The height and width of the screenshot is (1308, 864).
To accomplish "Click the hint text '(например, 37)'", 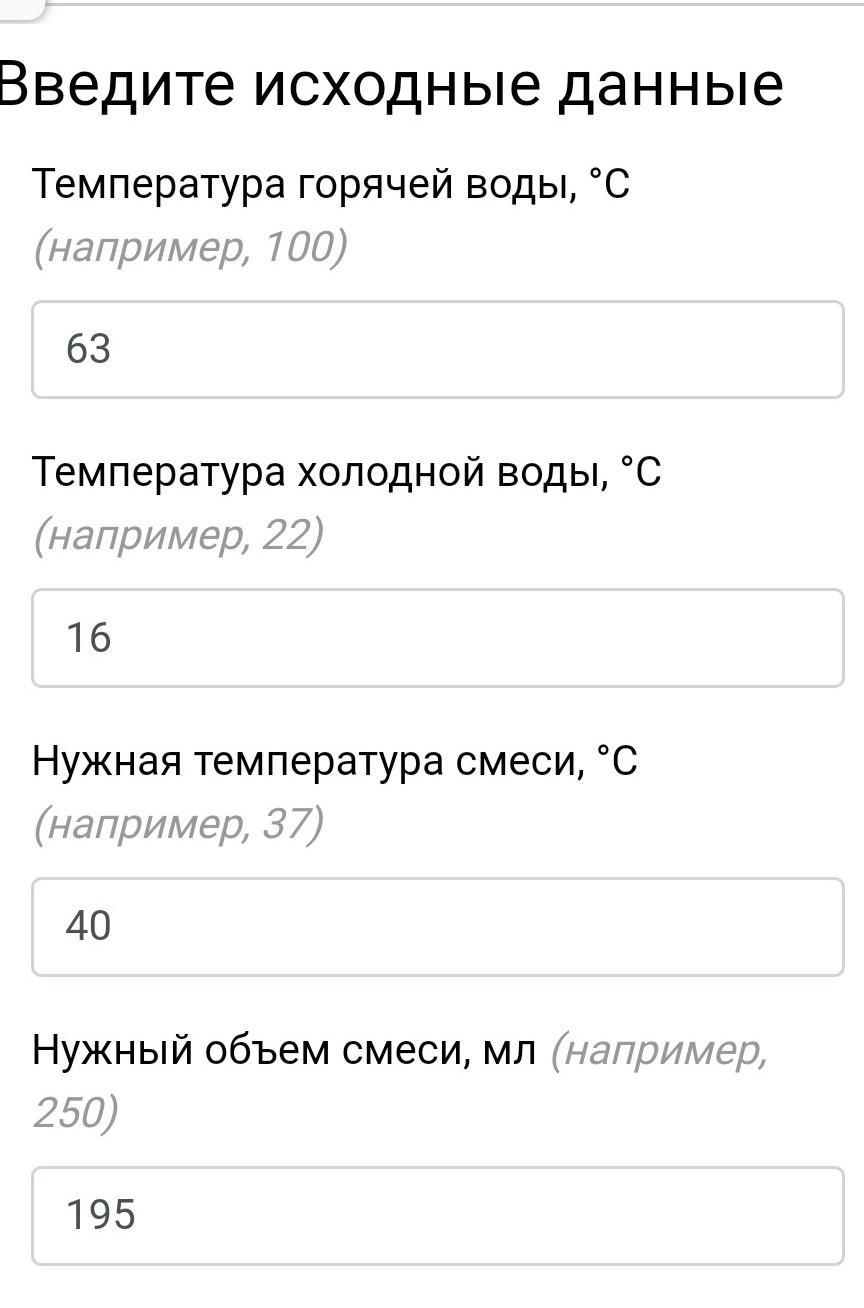I will pyautogui.click(x=178, y=825).
